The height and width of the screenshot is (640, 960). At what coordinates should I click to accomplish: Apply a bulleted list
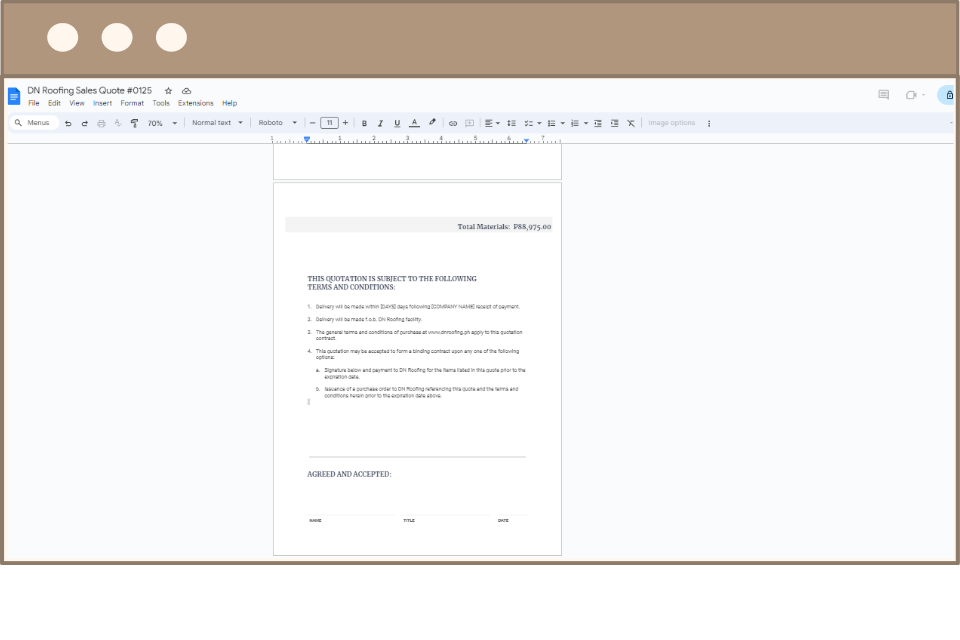coord(552,123)
